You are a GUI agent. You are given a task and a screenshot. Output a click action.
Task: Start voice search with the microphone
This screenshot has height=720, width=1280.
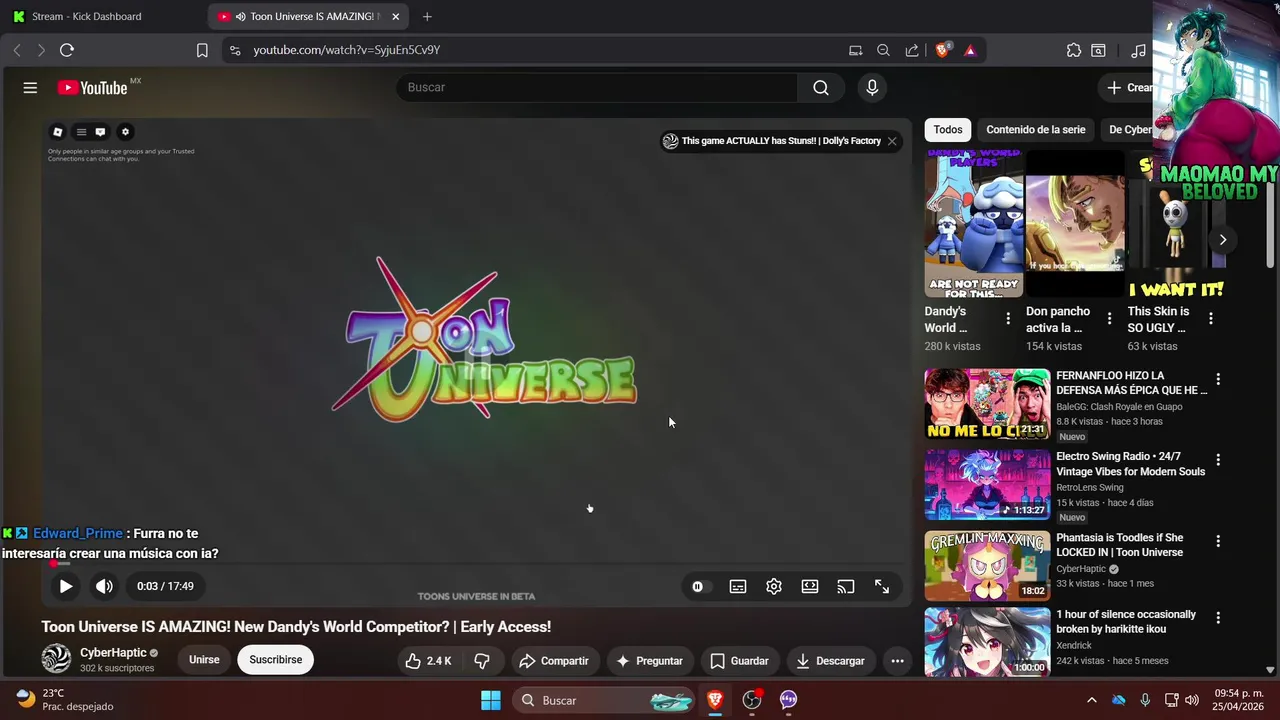click(x=872, y=88)
